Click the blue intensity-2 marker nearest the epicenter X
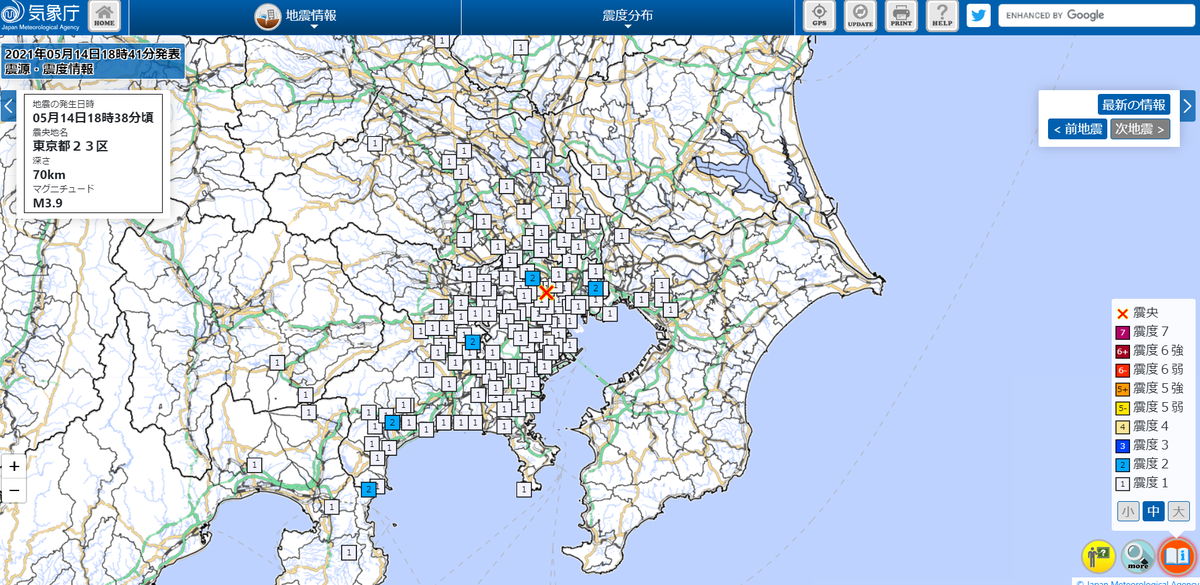The image size is (1200, 585). [533, 278]
